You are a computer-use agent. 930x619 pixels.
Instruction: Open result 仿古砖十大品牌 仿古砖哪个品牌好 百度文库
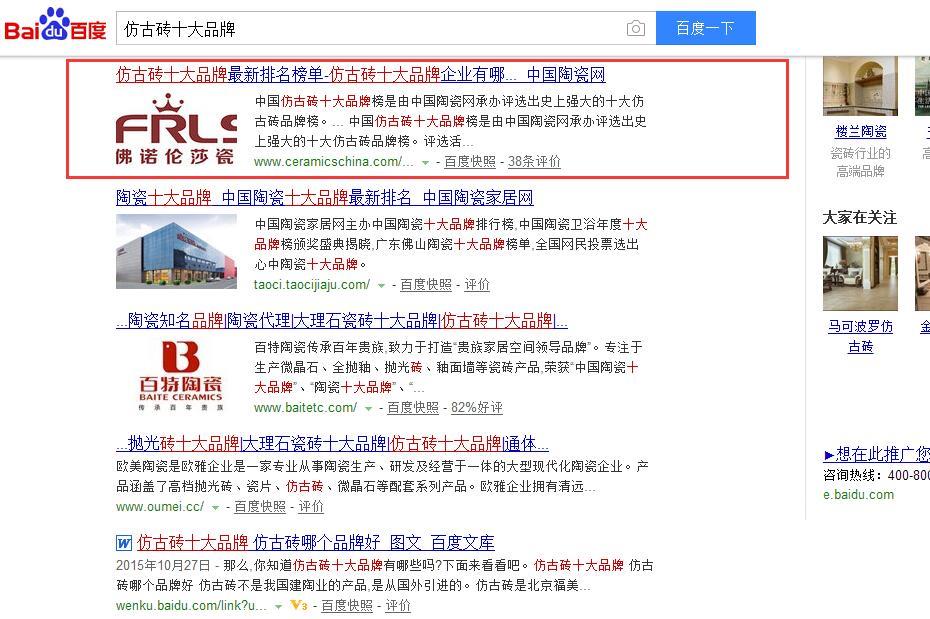(316, 543)
